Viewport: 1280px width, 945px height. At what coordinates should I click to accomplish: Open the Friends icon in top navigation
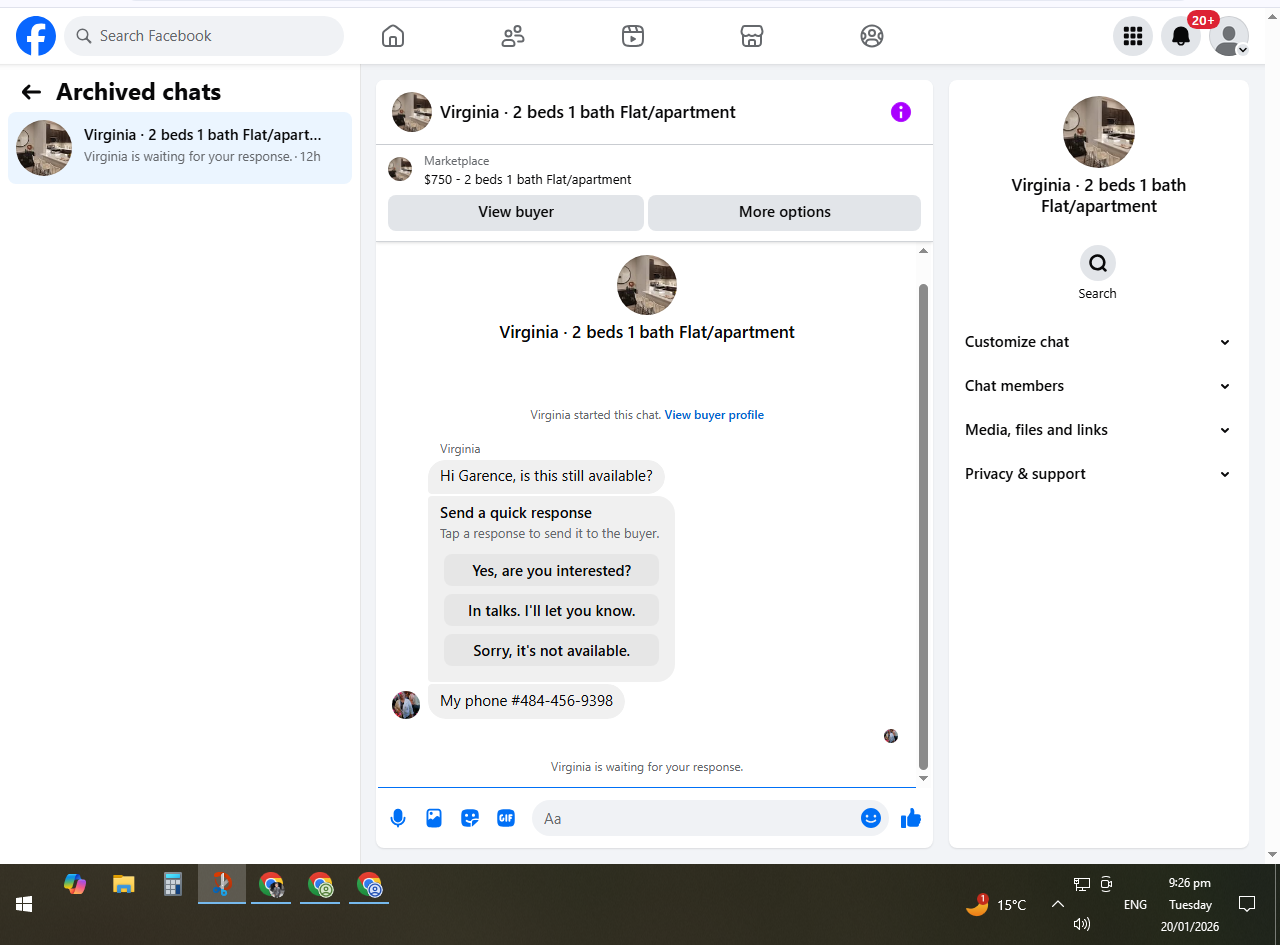[x=513, y=36]
